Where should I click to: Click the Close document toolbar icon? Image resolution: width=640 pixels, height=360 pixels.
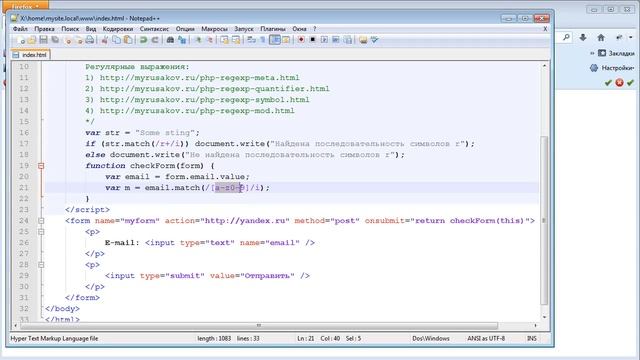tap(68, 40)
